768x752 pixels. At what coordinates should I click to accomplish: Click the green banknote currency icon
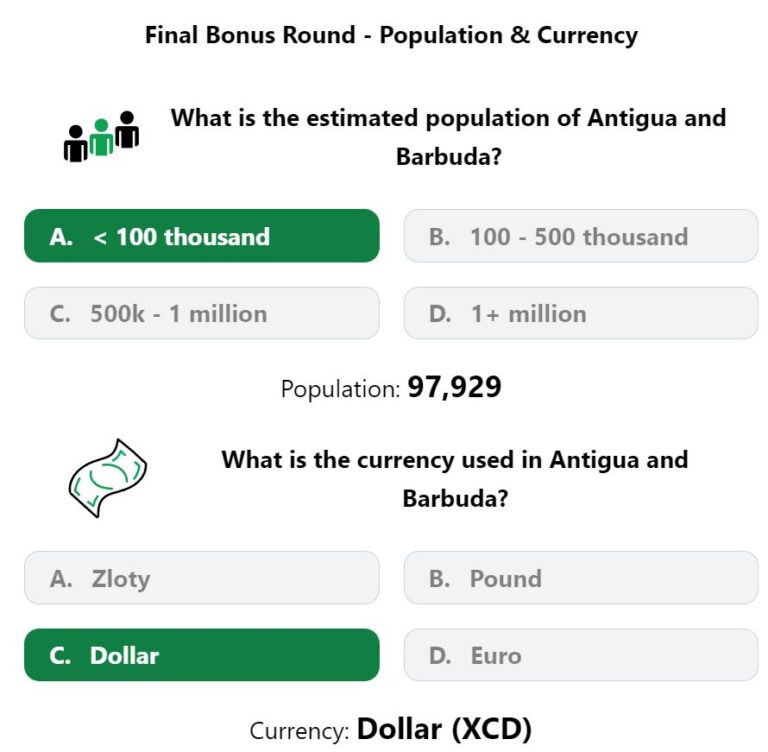(108, 478)
